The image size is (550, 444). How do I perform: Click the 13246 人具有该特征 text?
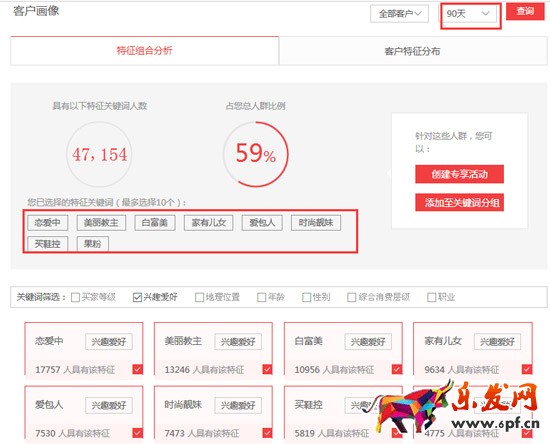[x=204, y=370]
